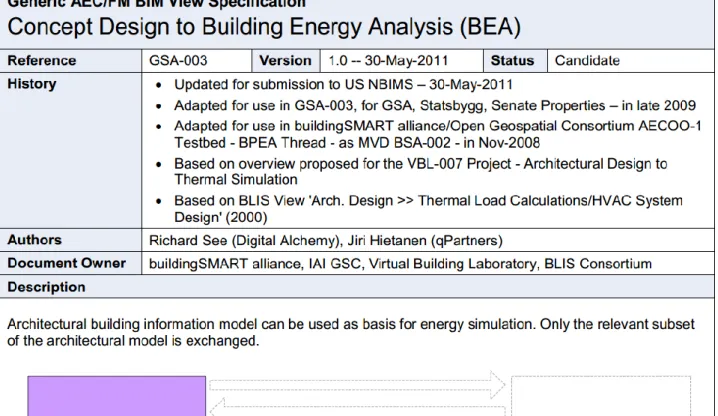
Task: Select the author name Richard See (Digital Alchemy)
Action: [x=244, y=241]
